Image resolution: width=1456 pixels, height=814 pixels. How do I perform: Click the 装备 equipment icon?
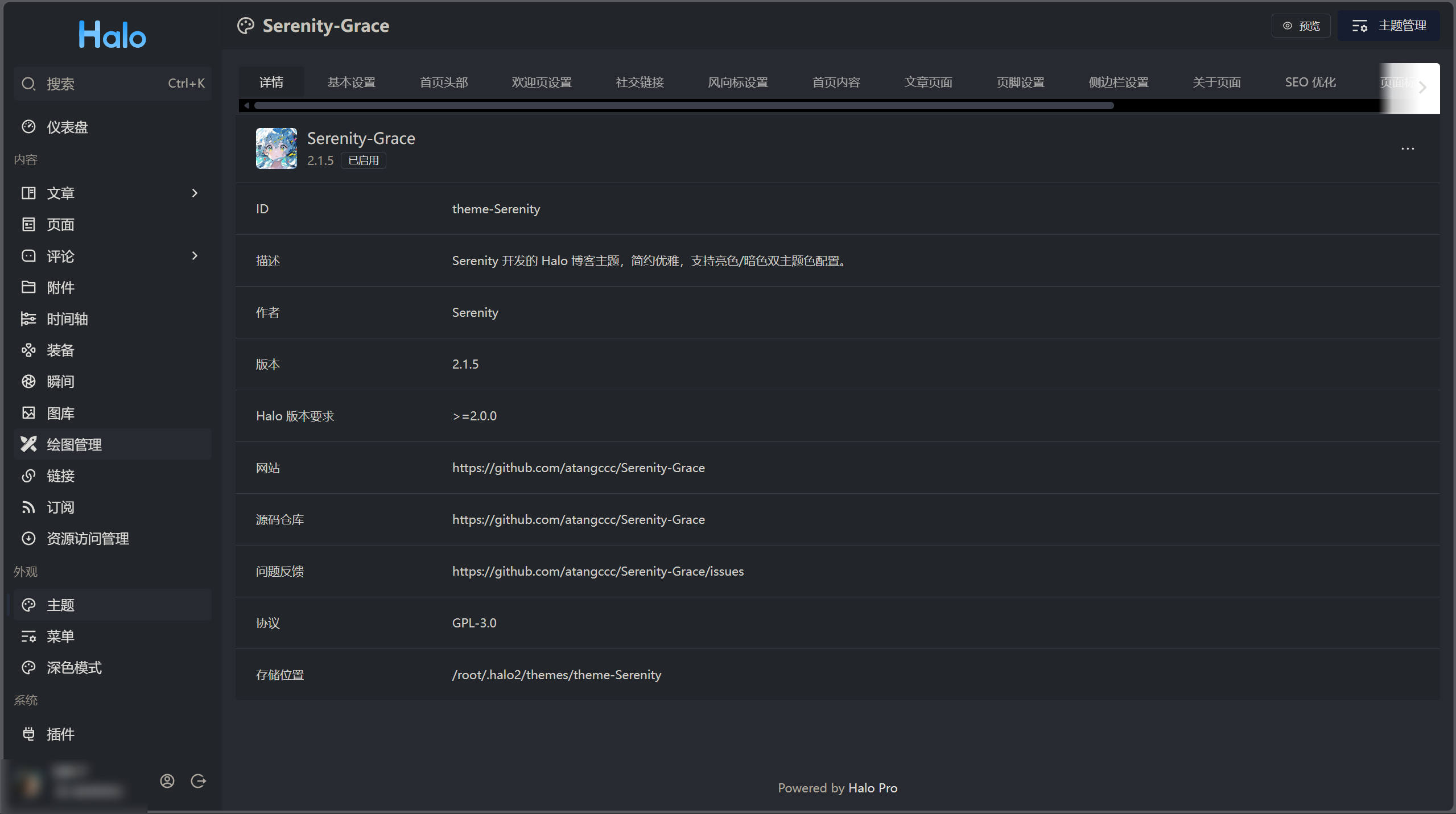28,350
